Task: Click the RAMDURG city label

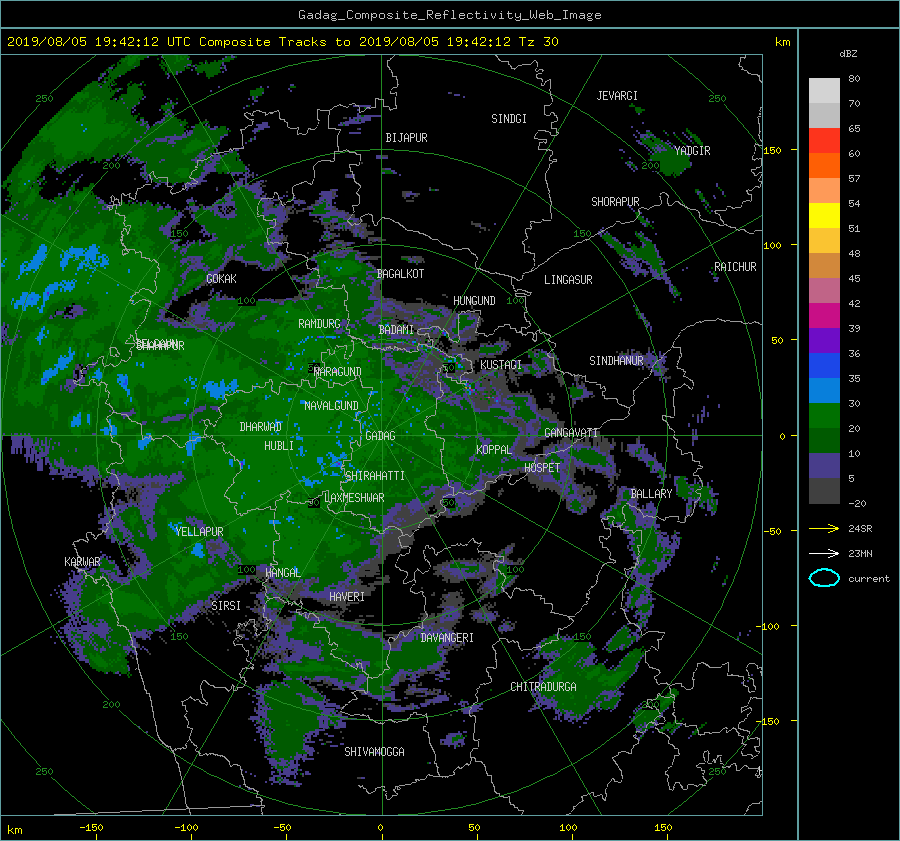Action: 319,324
